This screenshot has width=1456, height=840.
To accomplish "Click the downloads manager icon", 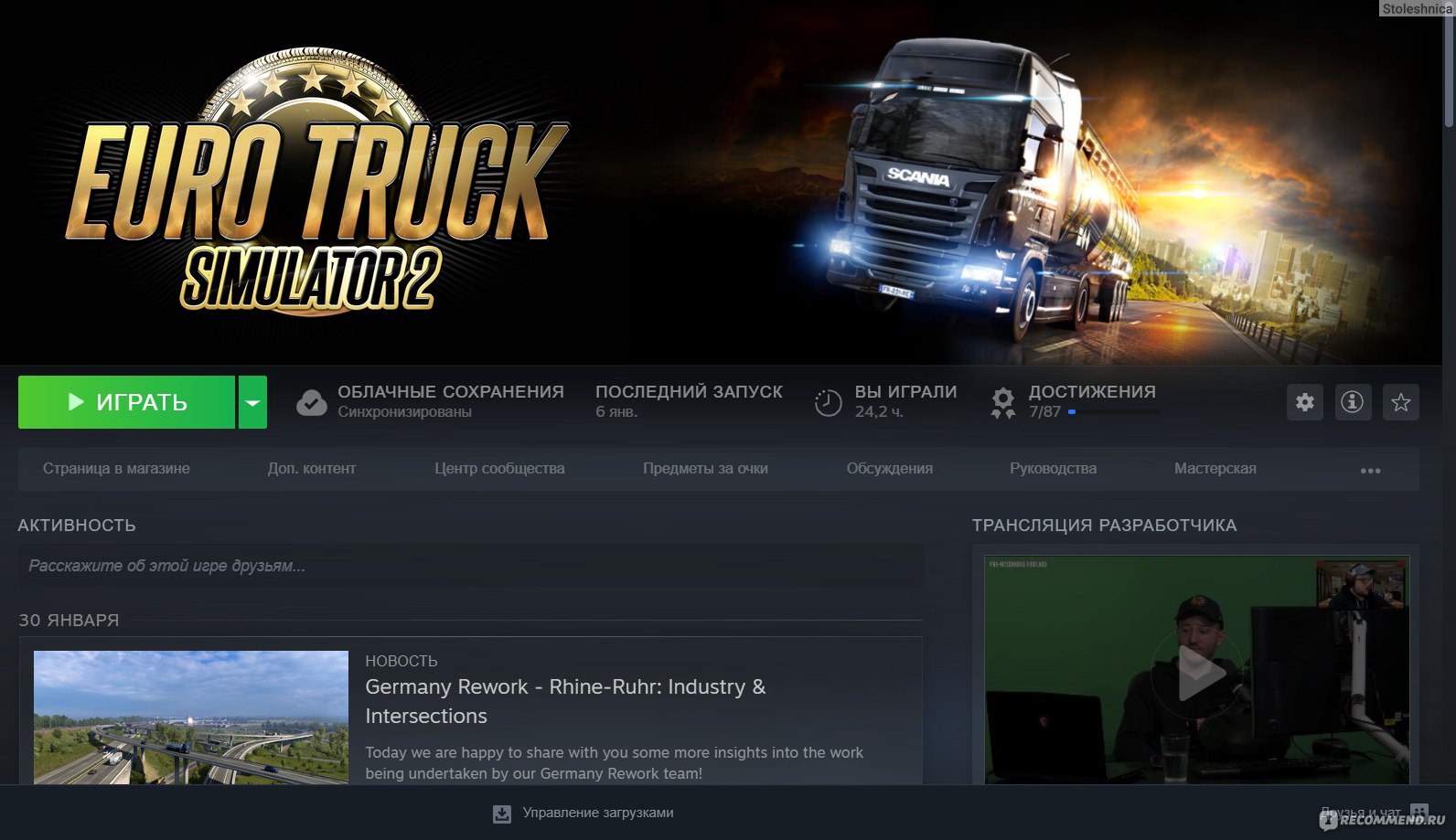I will click(502, 813).
